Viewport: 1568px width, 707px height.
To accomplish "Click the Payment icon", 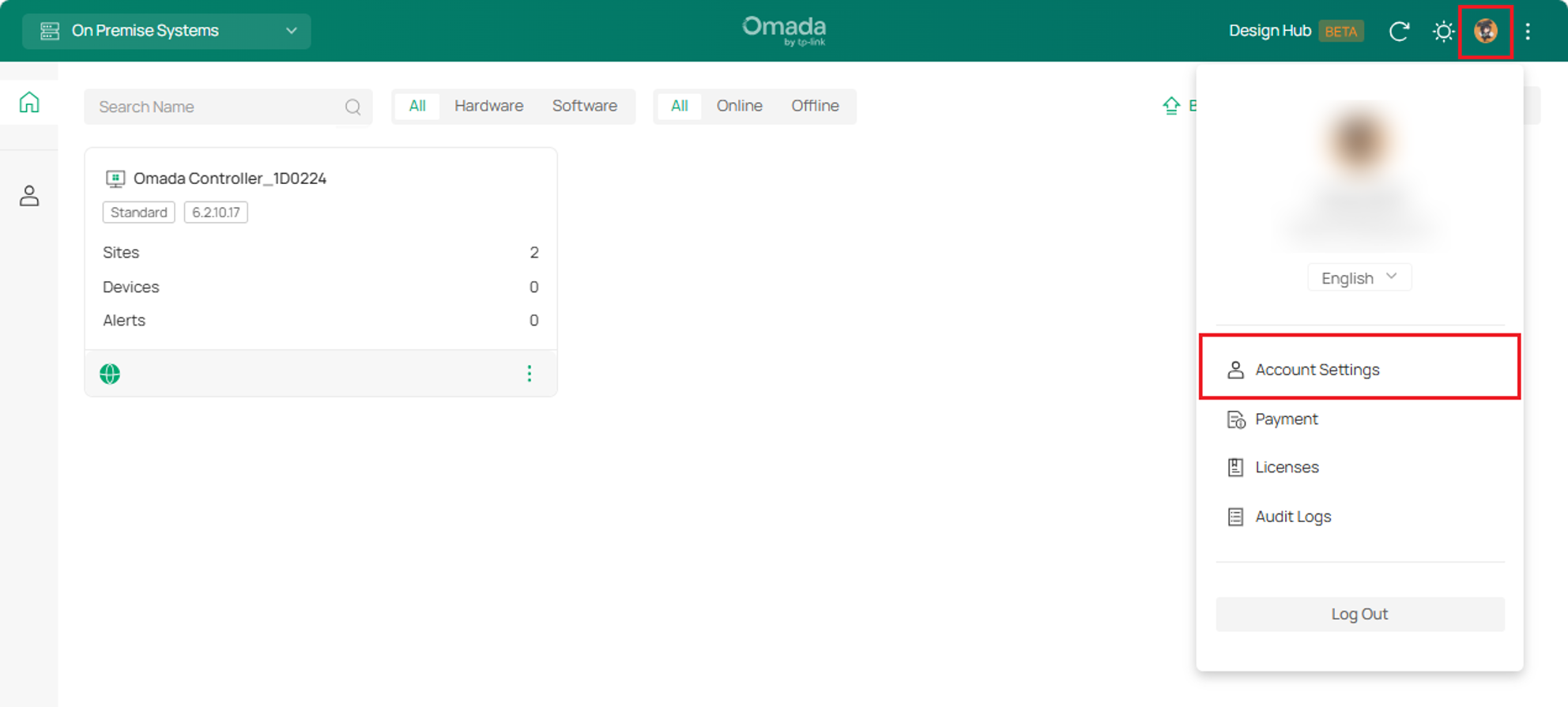I will click(1236, 419).
